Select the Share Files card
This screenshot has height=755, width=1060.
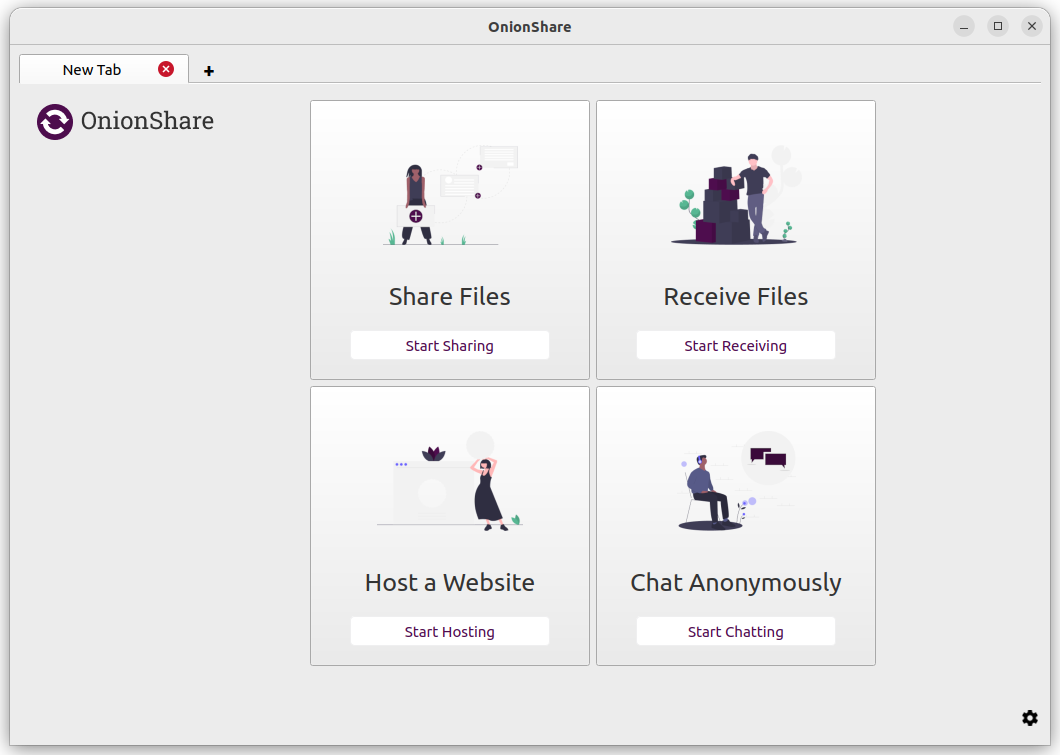[x=449, y=239]
